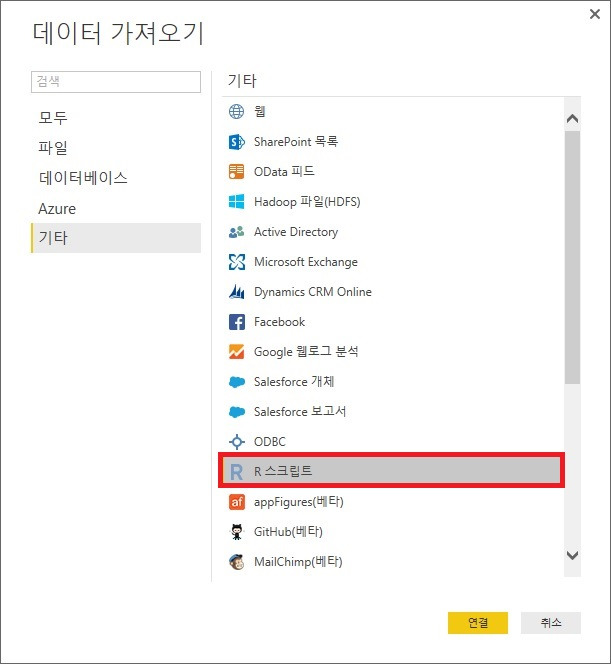Choose the 웹 text label
The image size is (611, 664).
tap(260, 112)
